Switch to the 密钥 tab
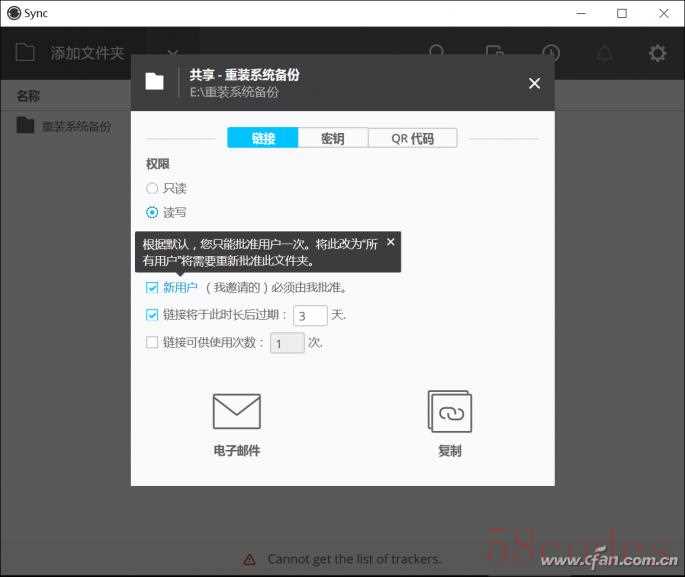The height and width of the screenshot is (577, 685). pos(332,138)
